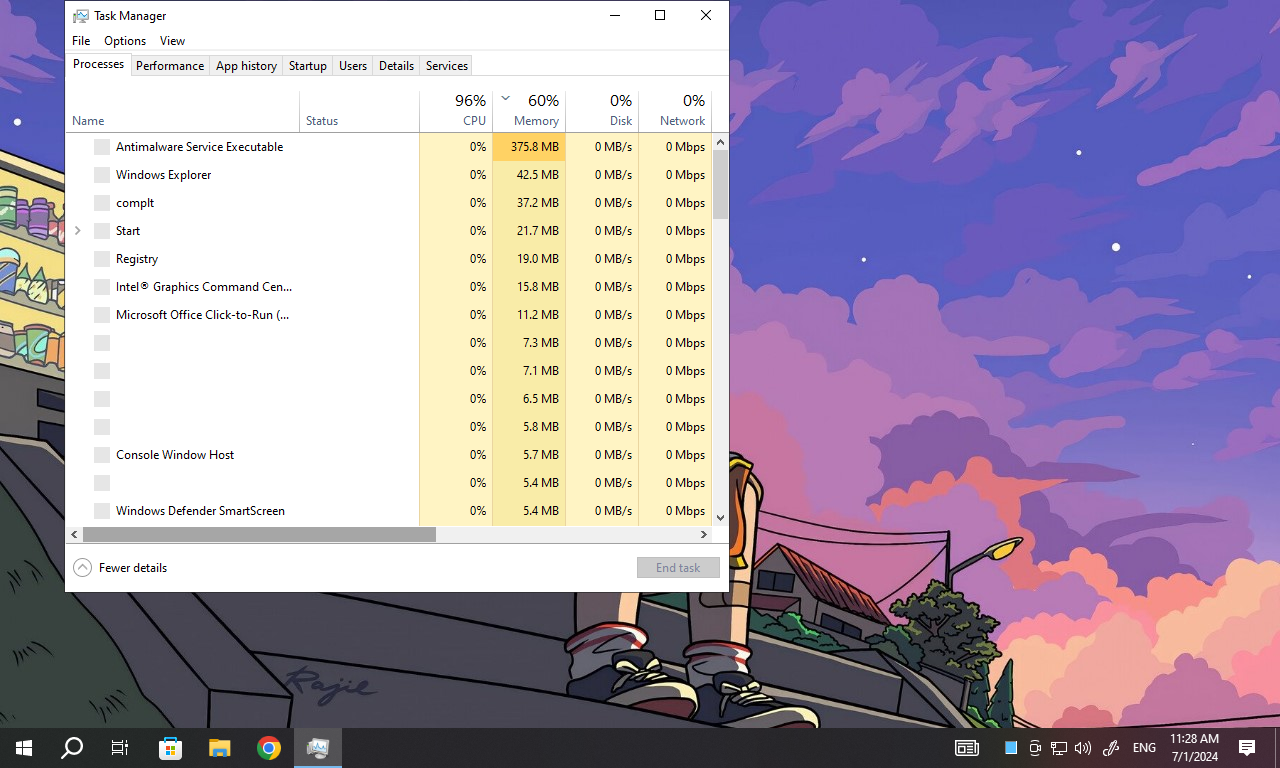Click the icon of the unnamed 6.5 MB process
The height and width of the screenshot is (768, 1280).
pos(102,399)
